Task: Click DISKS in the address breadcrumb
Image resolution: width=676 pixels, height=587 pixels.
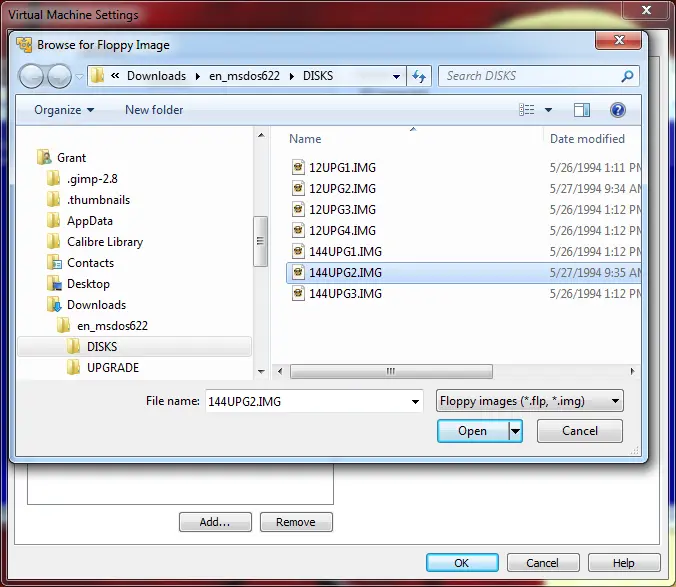Action: tap(318, 76)
